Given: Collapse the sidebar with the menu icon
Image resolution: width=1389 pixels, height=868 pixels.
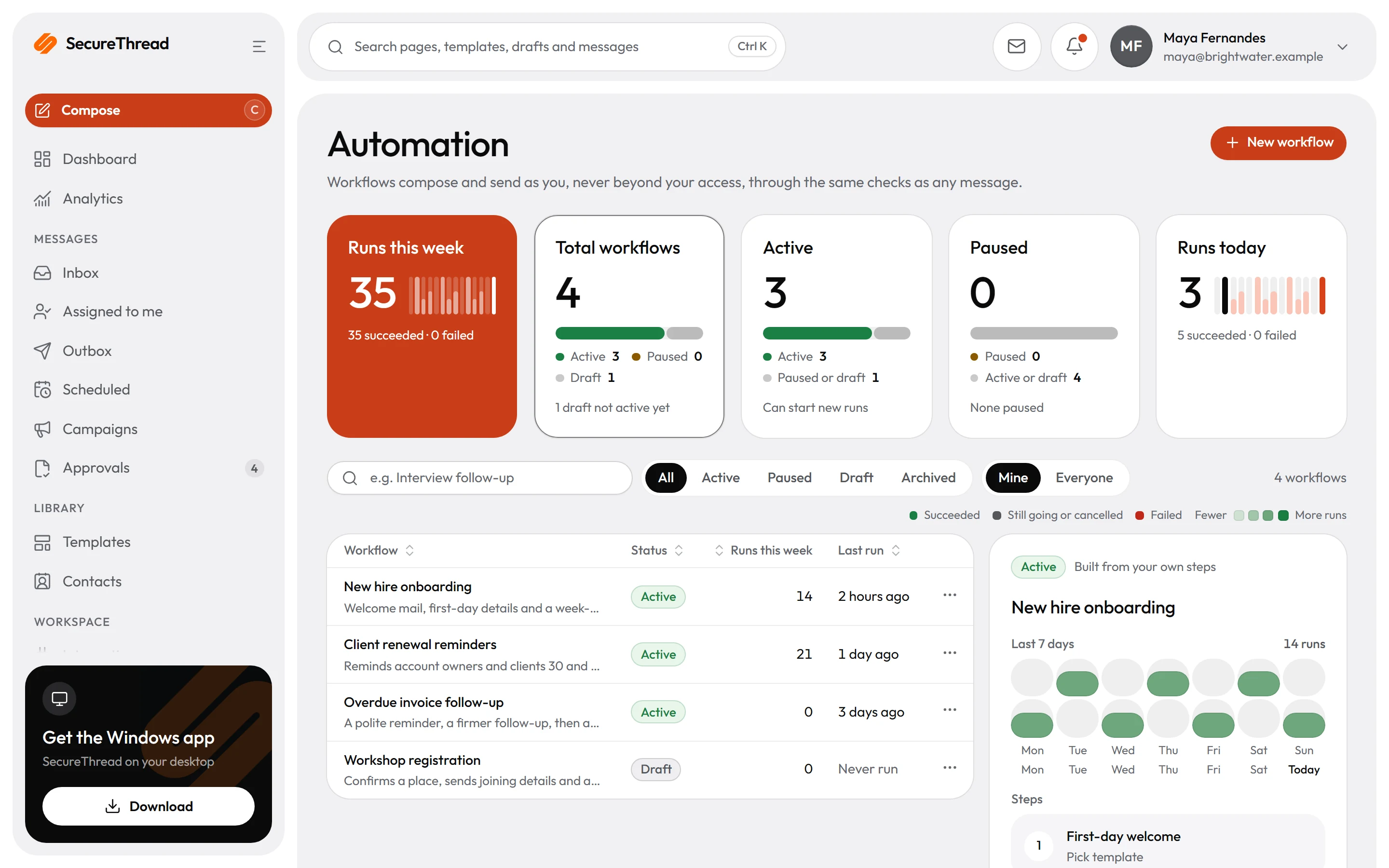Looking at the screenshot, I should 259,46.
